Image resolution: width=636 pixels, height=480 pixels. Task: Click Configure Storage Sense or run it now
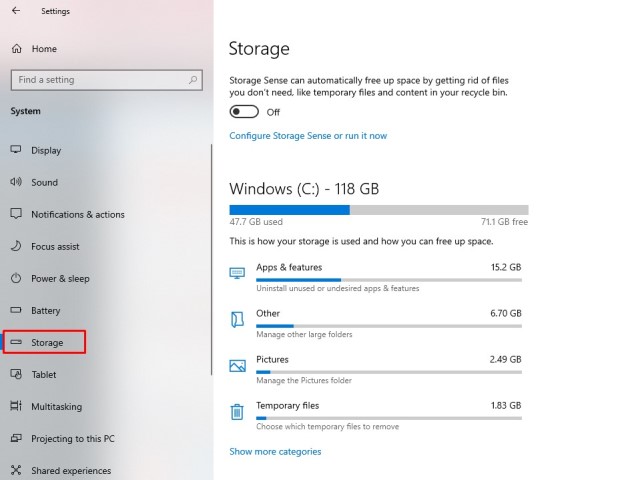click(308, 136)
